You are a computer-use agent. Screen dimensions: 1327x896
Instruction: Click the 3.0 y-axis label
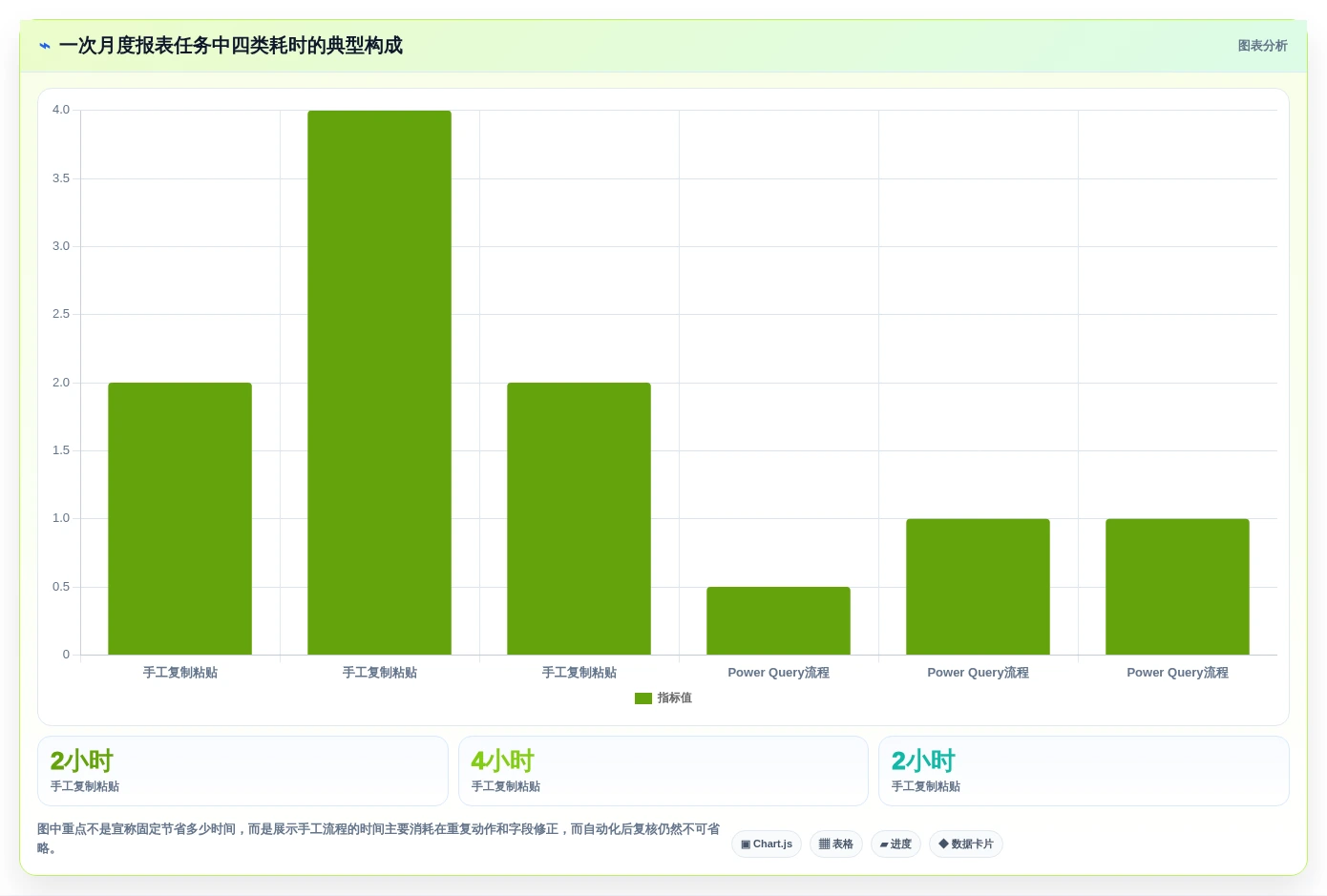point(61,246)
